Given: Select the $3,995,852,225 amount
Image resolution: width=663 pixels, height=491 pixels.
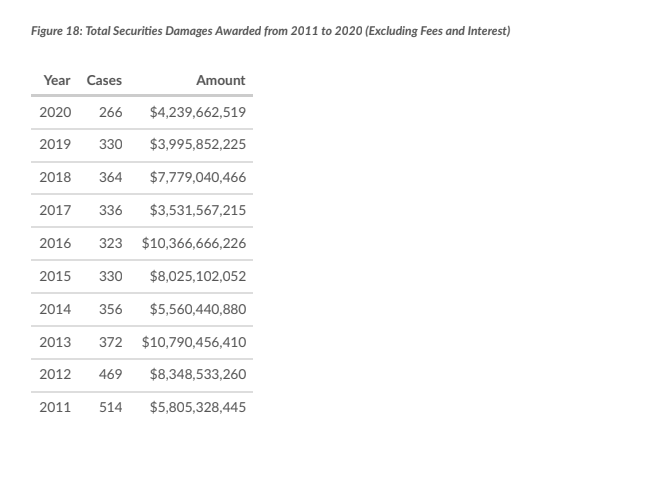Looking at the screenshot, I should [197, 145].
